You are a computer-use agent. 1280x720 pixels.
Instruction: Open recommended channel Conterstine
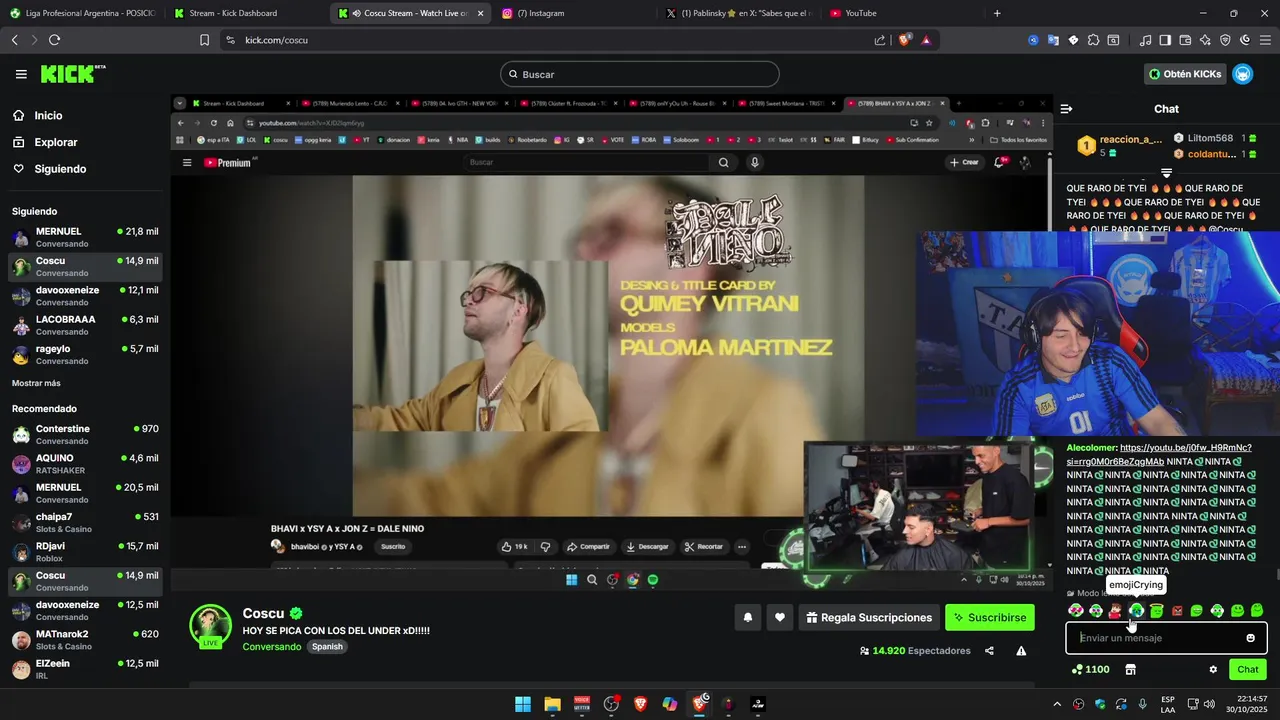click(85, 434)
